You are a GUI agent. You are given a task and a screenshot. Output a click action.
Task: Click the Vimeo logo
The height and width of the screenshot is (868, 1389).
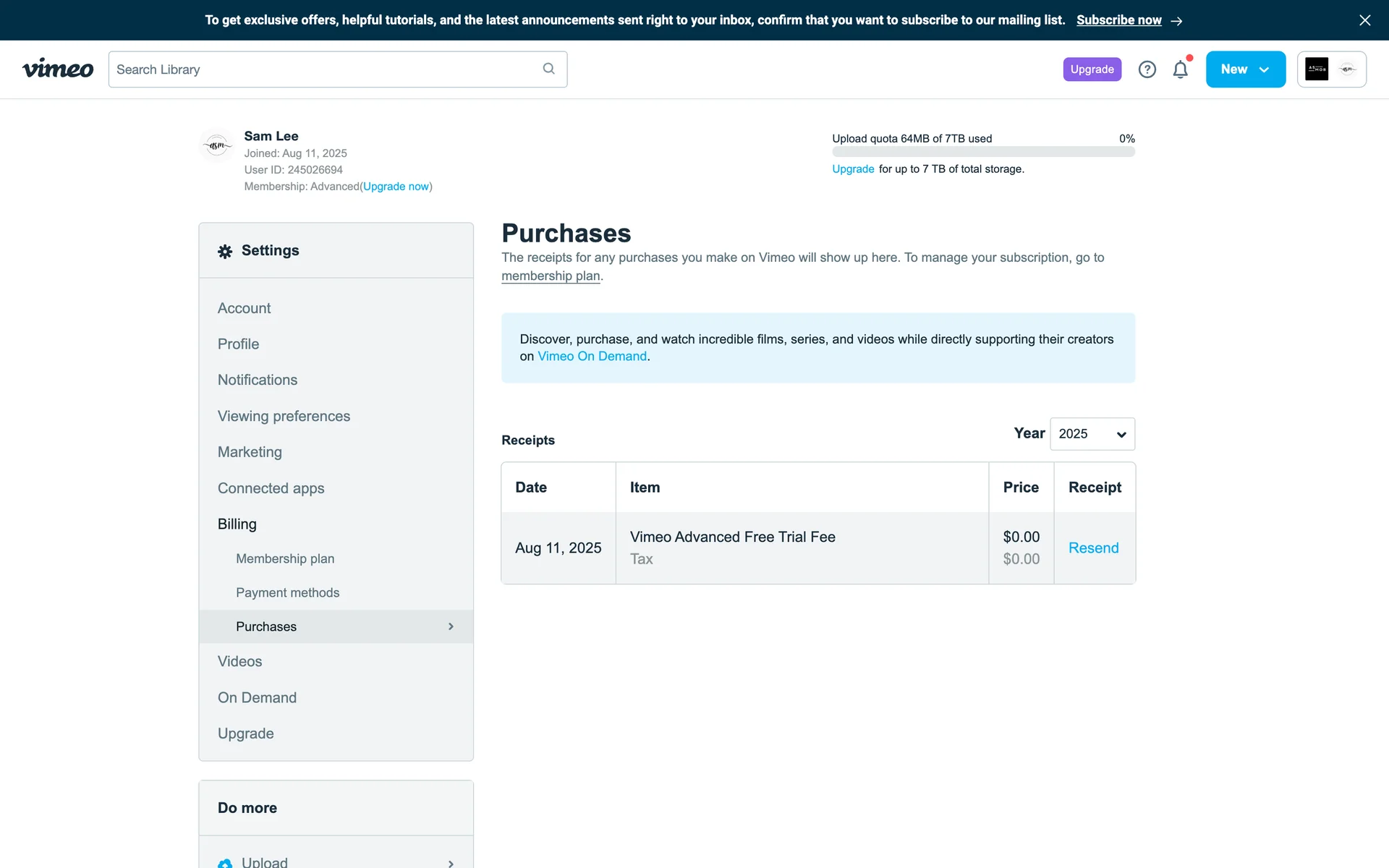click(x=58, y=69)
